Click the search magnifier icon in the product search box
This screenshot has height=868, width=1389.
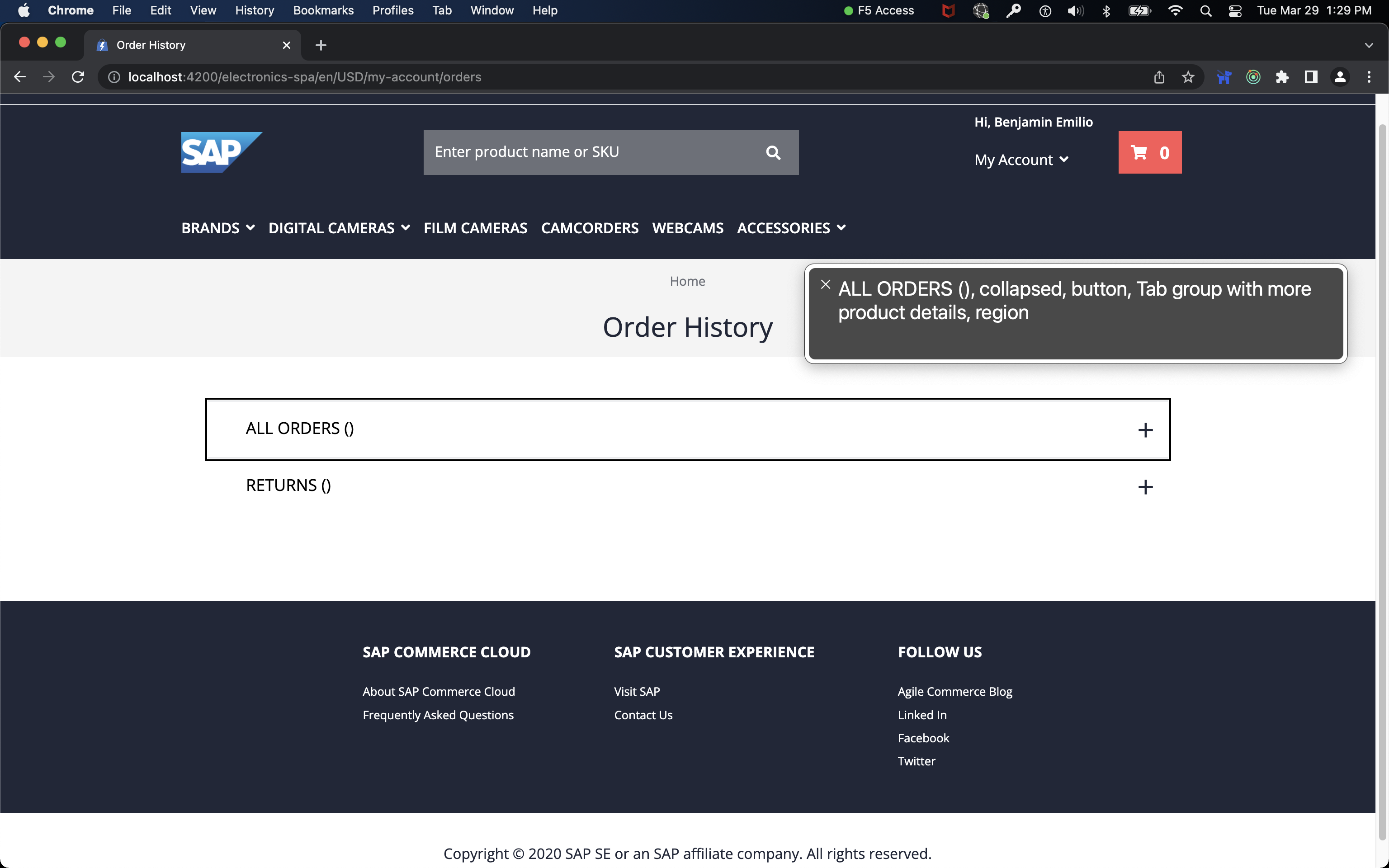pyautogui.click(x=773, y=153)
